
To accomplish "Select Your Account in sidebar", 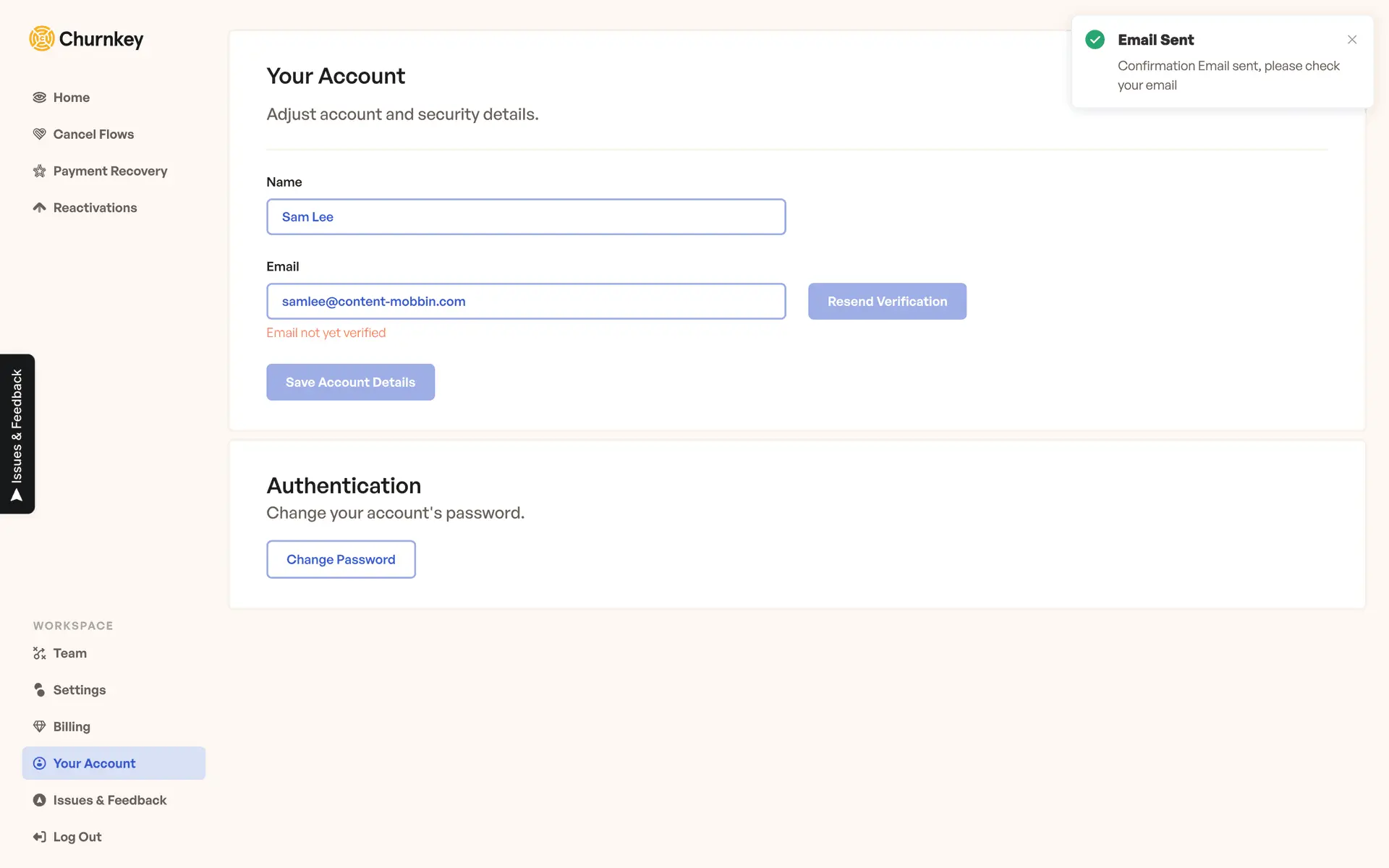I will click(x=94, y=763).
